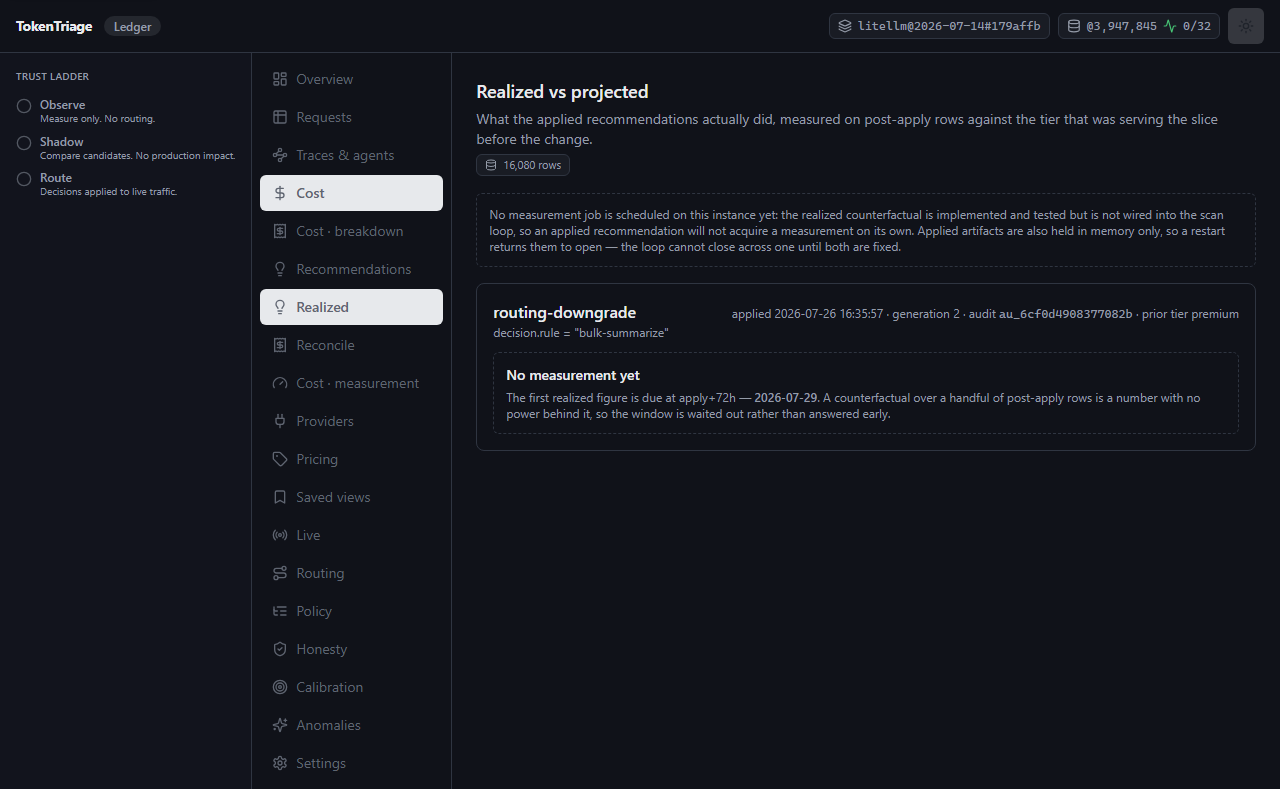This screenshot has width=1280, height=789.
Task: Click the Honesty shield icon
Action: click(280, 649)
